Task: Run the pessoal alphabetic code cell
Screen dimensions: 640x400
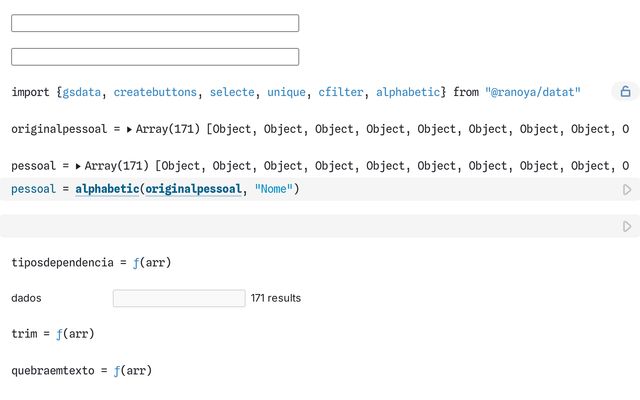Action: pyautogui.click(x=627, y=190)
